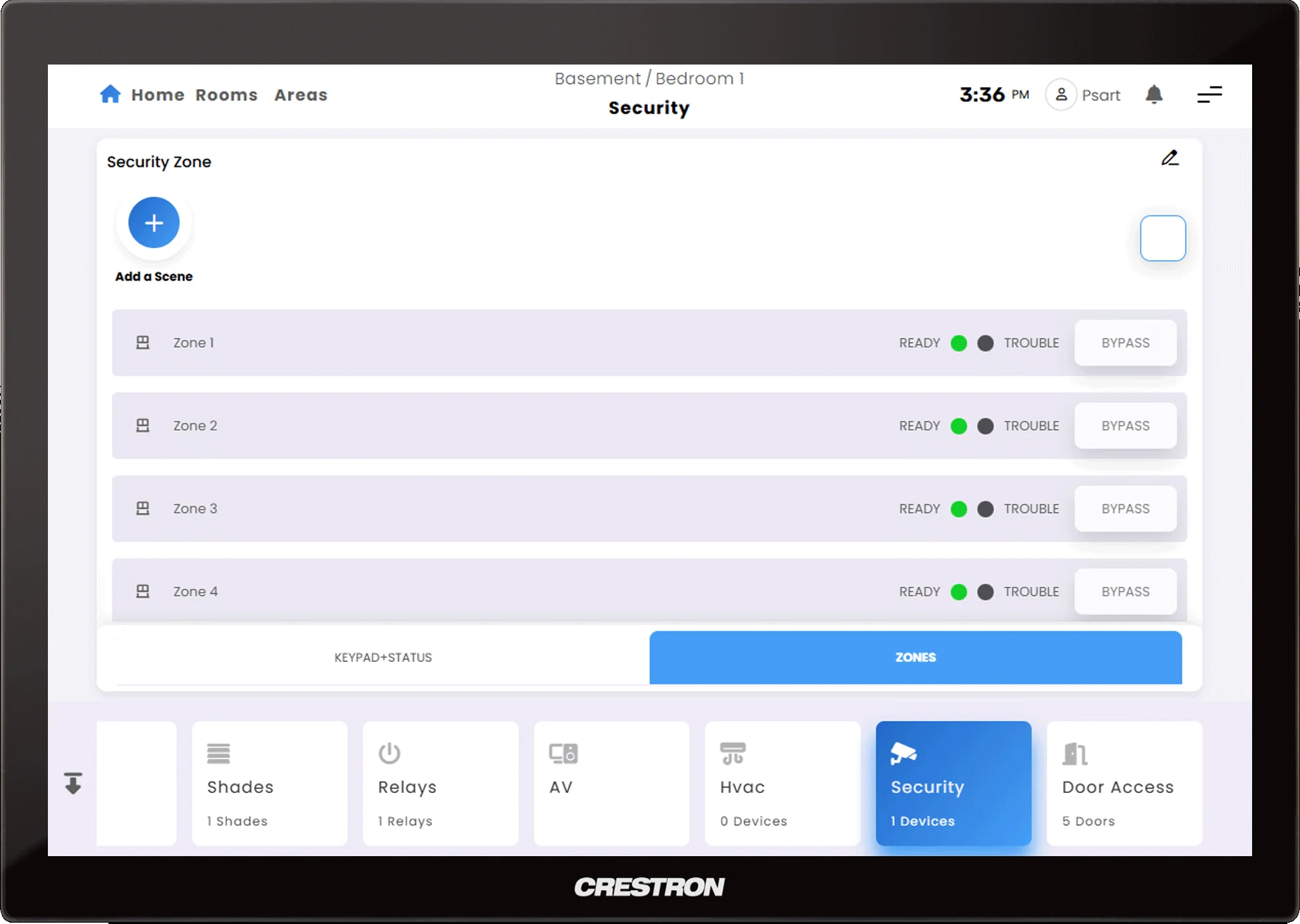Click the empty rounded square button next to scenes
The height and width of the screenshot is (924, 1300).
point(1162,238)
